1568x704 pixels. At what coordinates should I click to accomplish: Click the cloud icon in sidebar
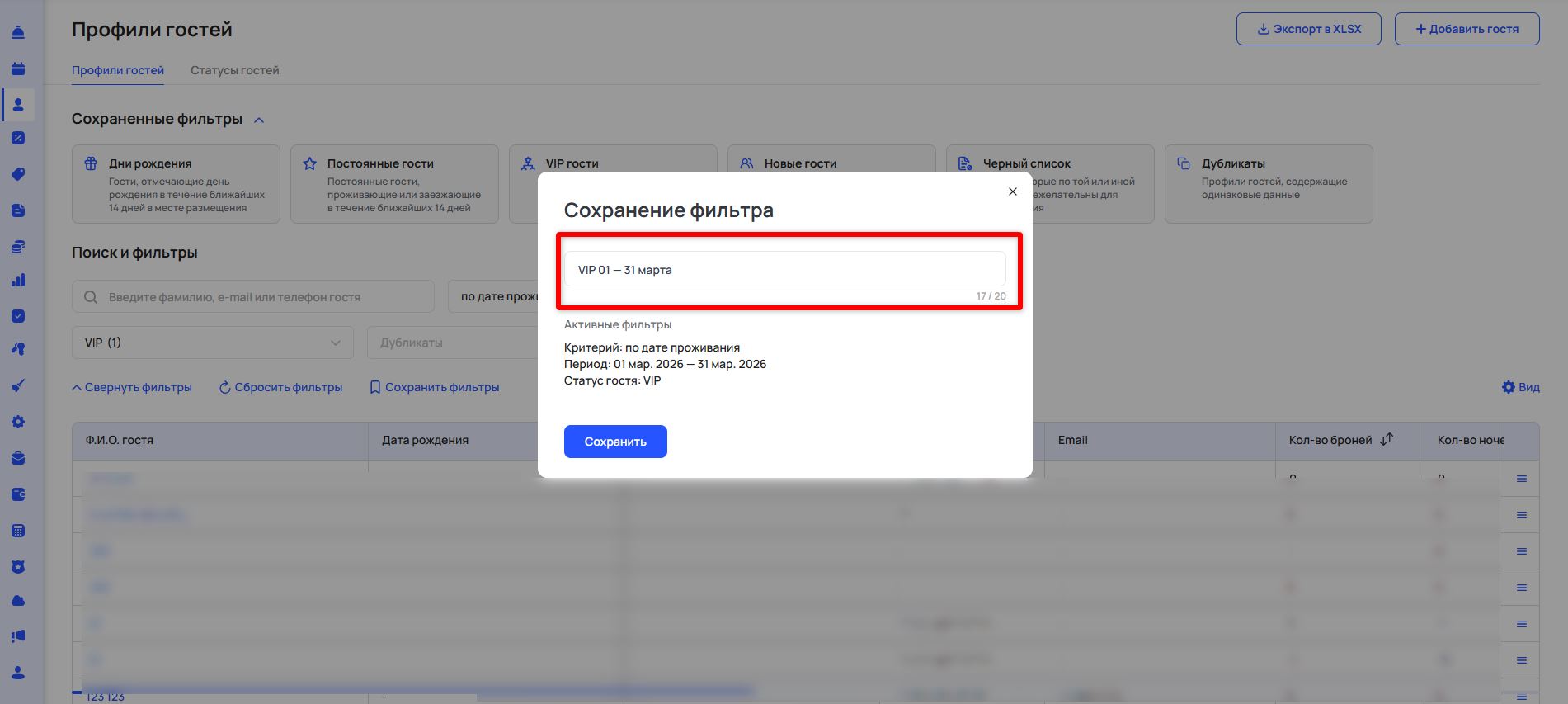(18, 601)
